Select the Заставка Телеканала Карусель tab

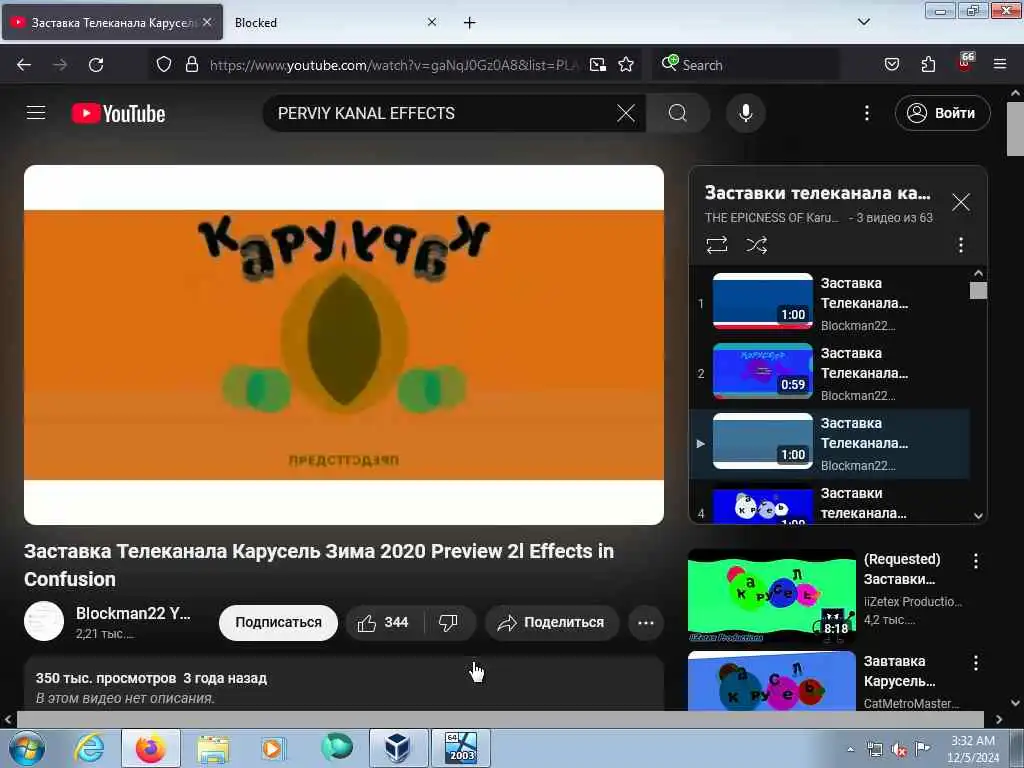point(112,23)
